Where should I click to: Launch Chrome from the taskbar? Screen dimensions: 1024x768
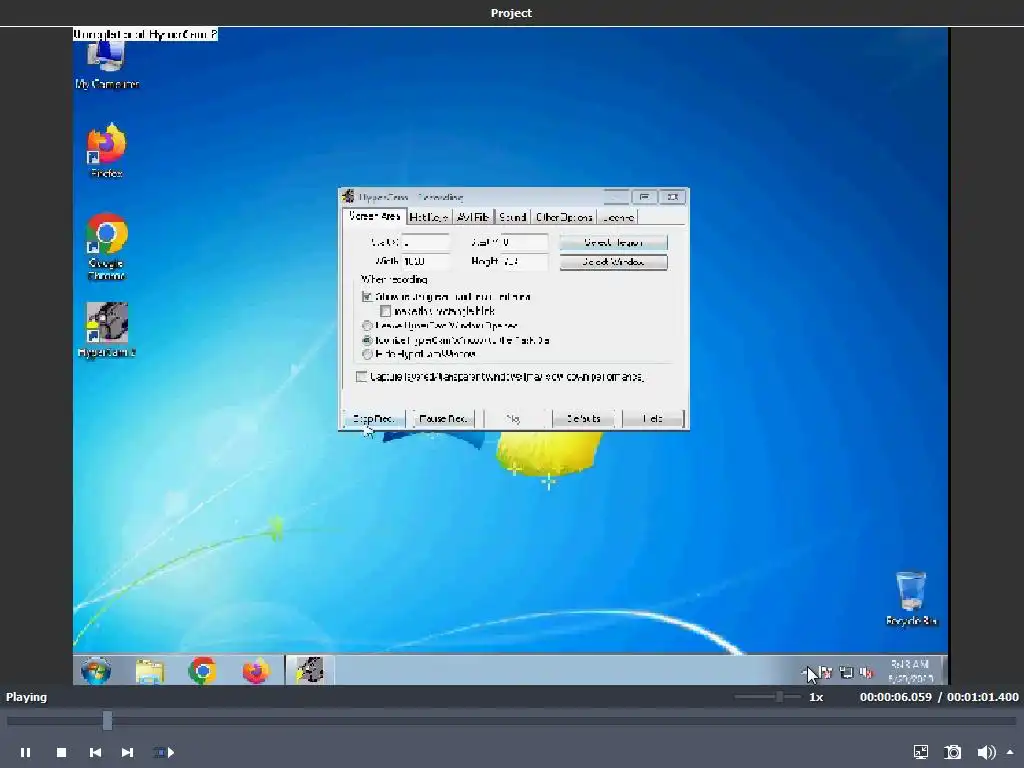click(202, 671)
